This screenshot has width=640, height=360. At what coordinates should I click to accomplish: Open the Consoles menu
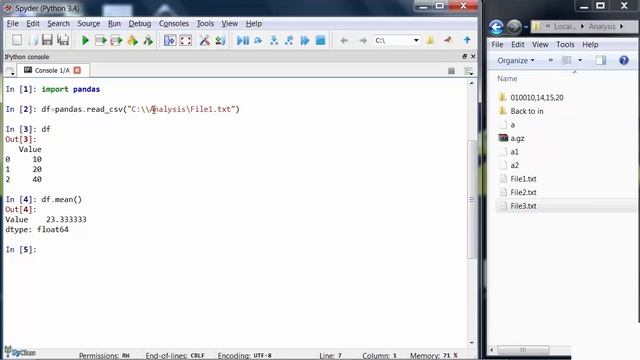[x=174, y=24]
